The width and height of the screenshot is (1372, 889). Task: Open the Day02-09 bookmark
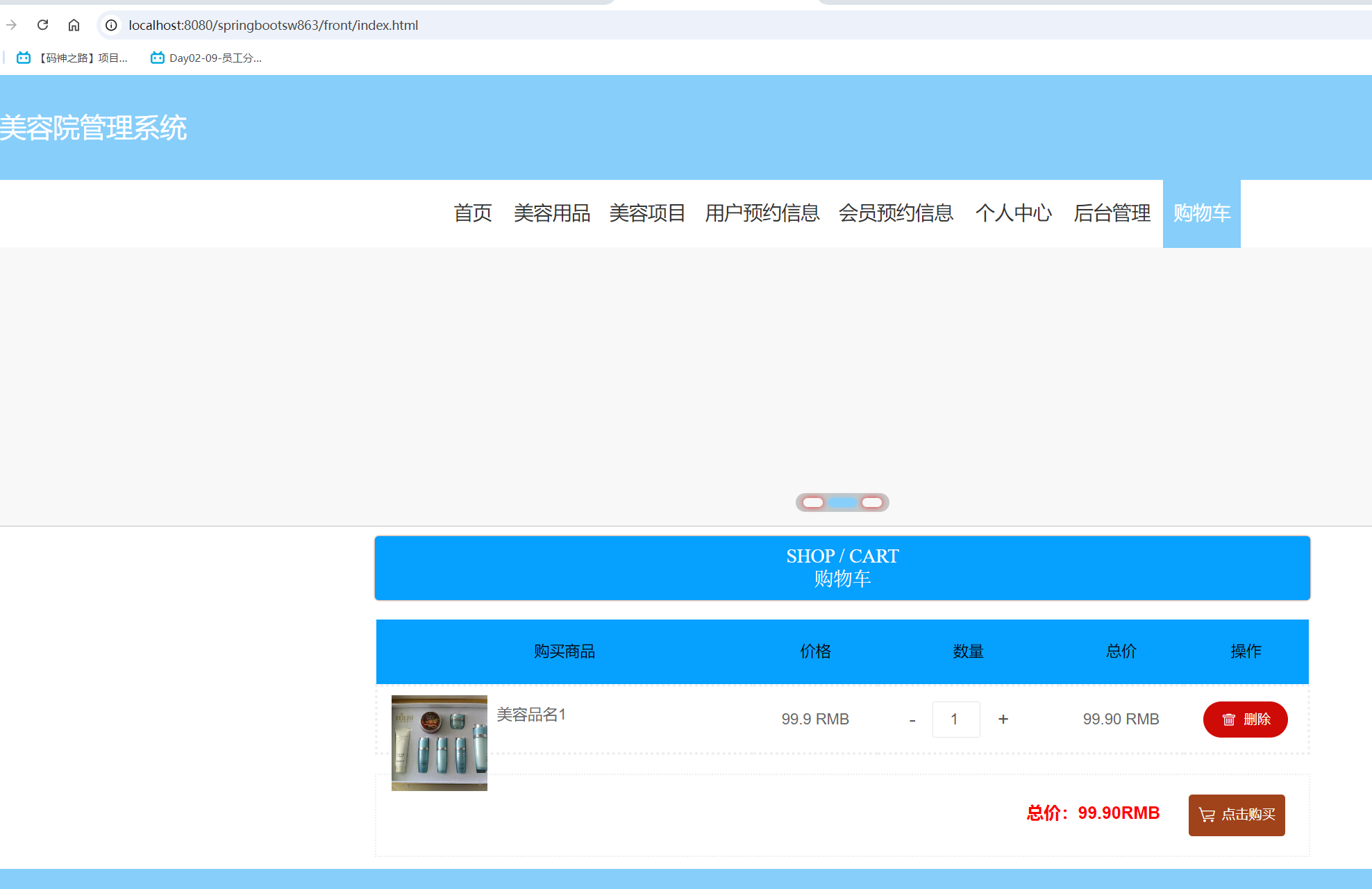[206, 58]
